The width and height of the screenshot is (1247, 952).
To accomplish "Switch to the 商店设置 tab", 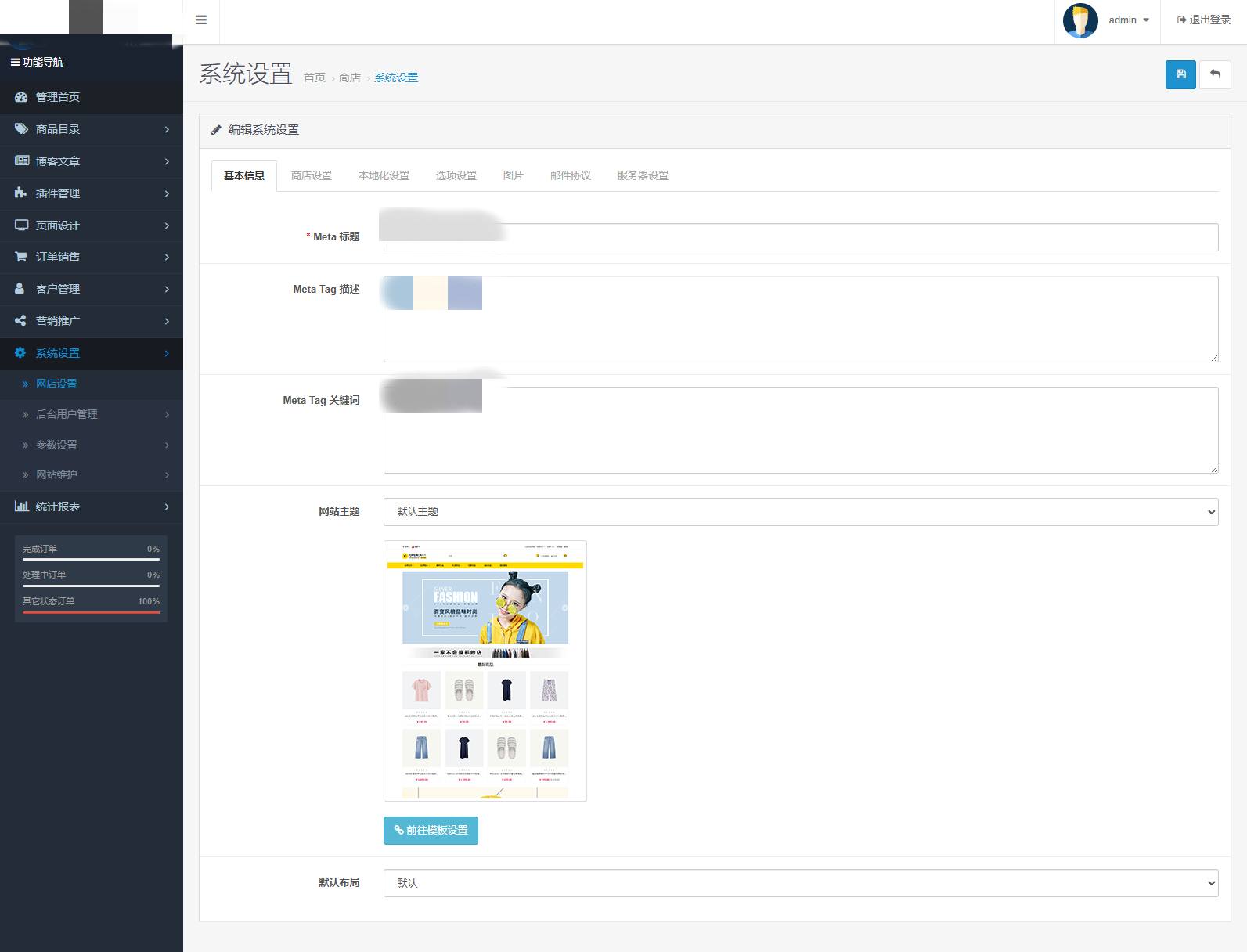I will (x=312, y=175).
